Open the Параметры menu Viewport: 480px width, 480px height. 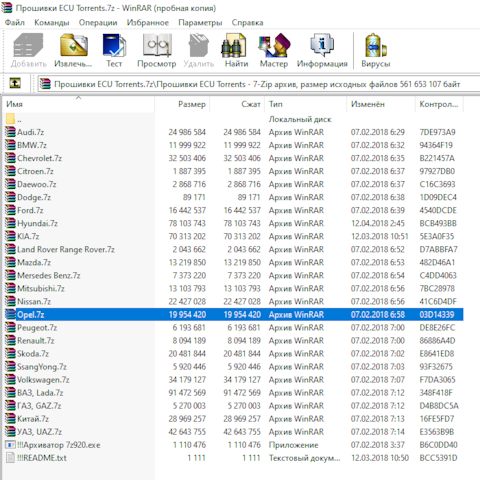point(200,23)
